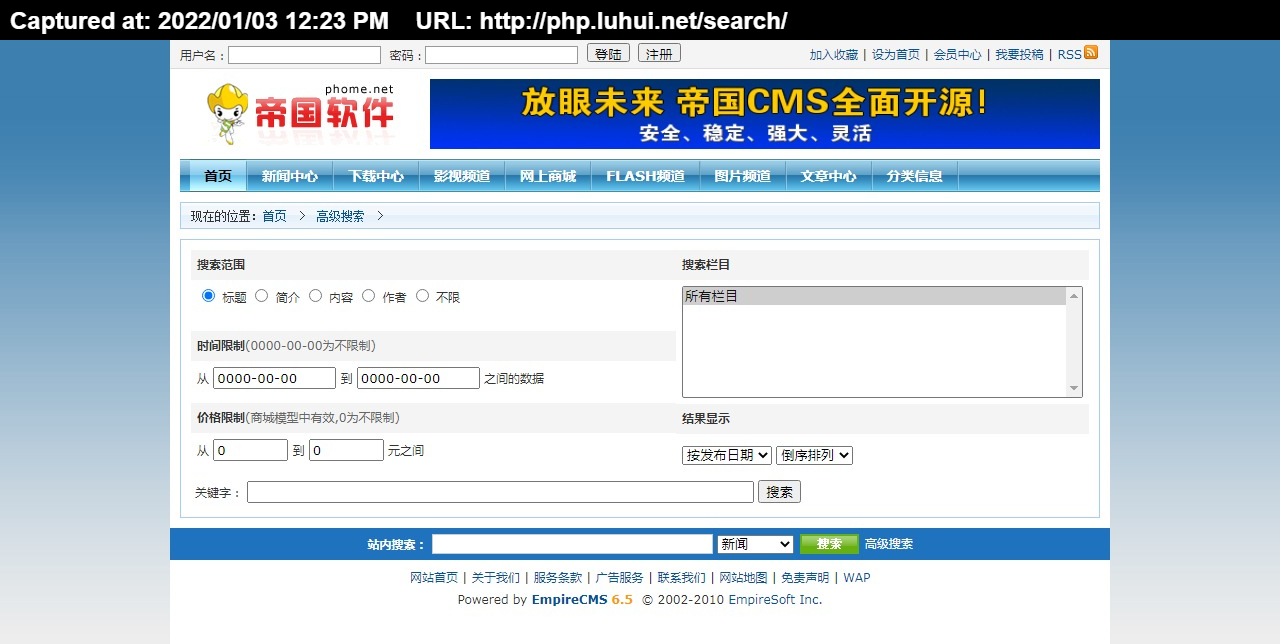Open the 高级搜索 link in the blue bar
The image size is (1280, 644).
click(889, 544)
